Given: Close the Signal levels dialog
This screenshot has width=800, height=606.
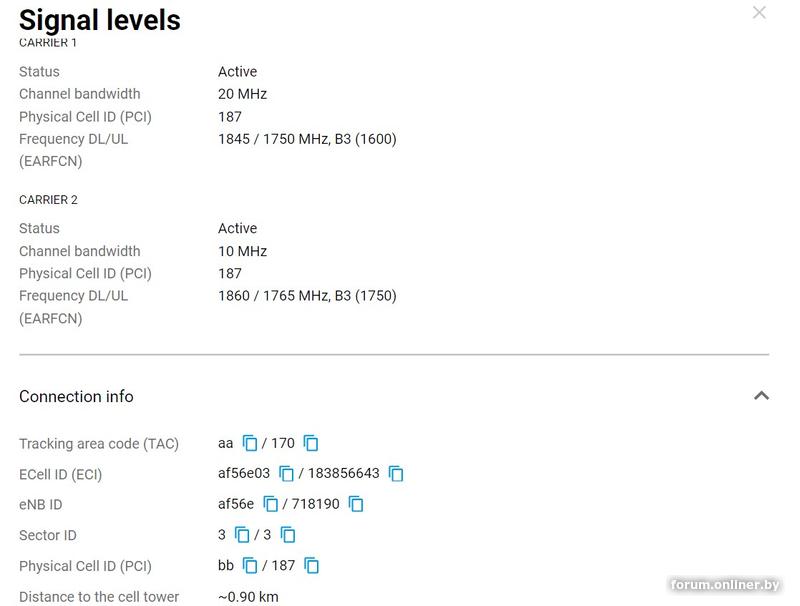Looking at the screenshot, I should pos(759,13).
